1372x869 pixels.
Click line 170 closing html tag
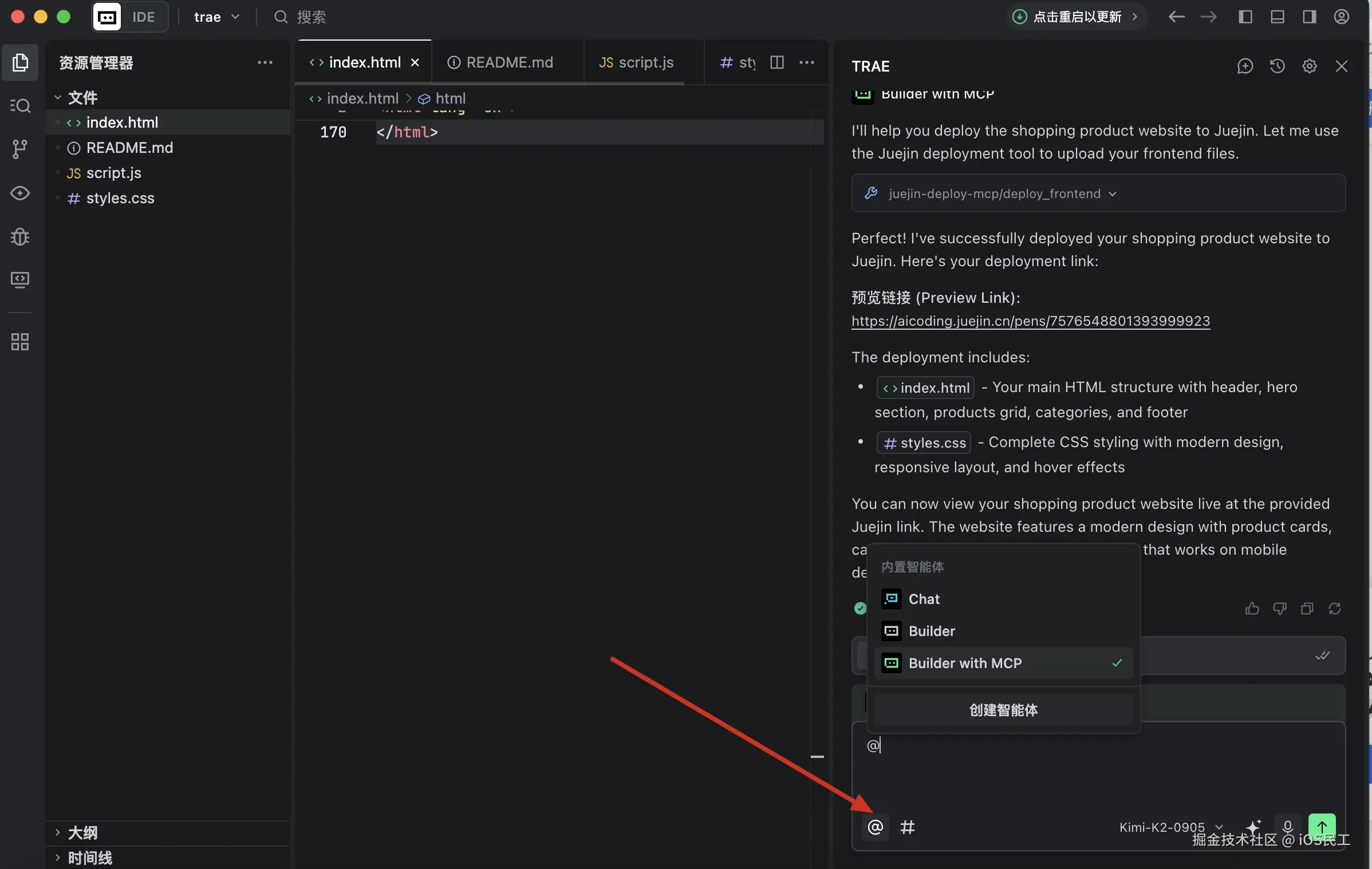[407, 132]
